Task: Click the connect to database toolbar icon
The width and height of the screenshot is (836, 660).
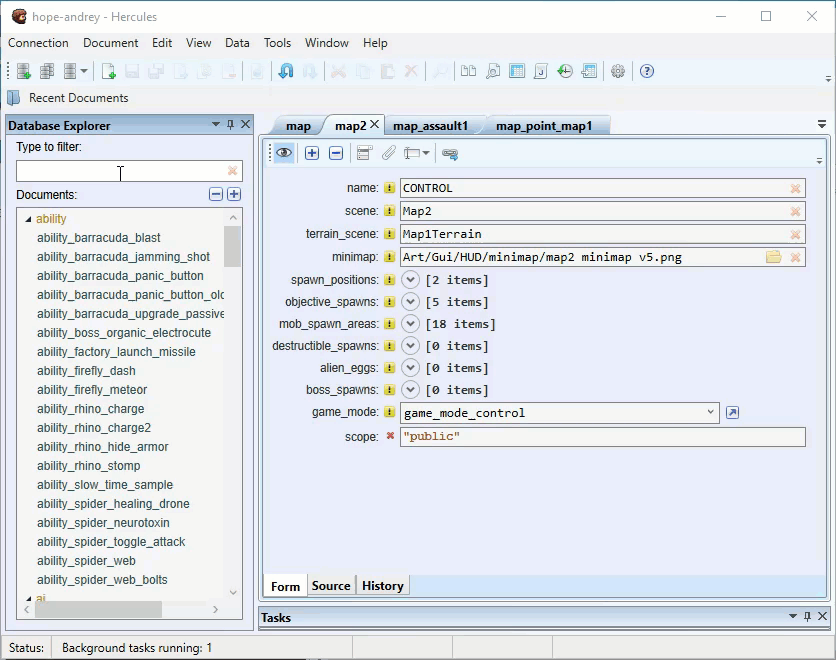Action: pyautogui.click(x=23, y=71)
